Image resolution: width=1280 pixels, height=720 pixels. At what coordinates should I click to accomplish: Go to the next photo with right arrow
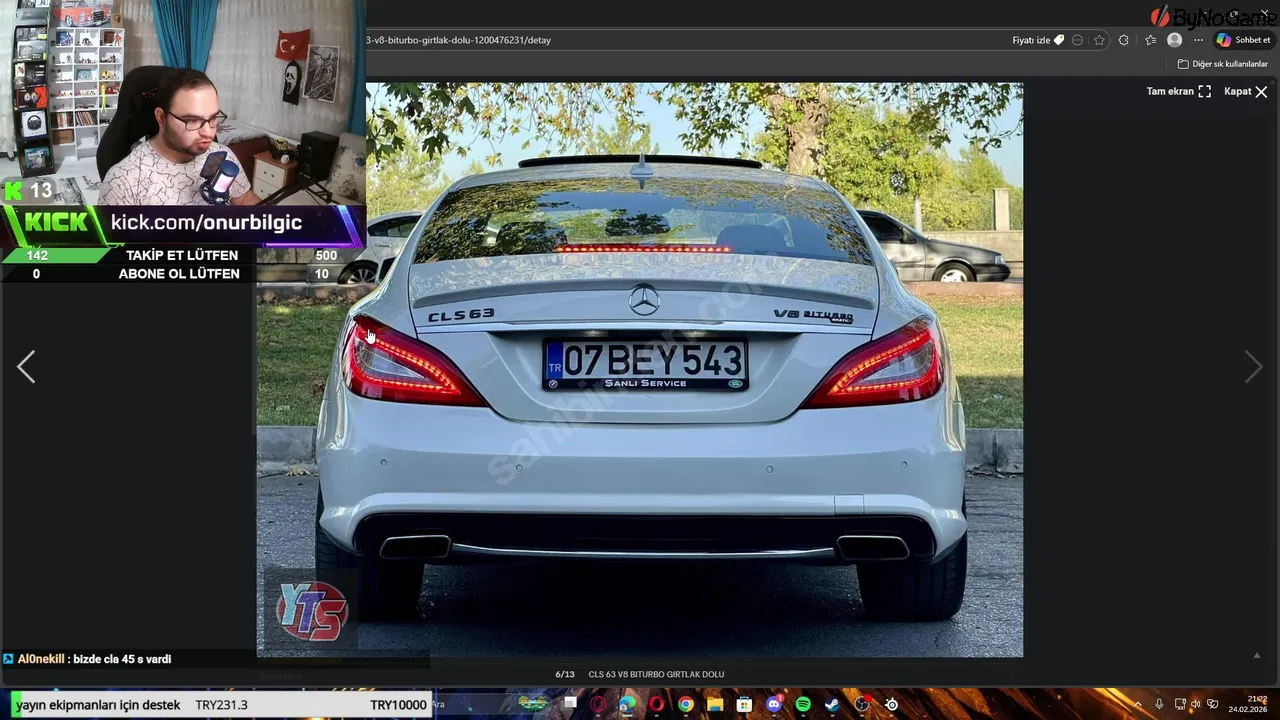click(1253, 367)
